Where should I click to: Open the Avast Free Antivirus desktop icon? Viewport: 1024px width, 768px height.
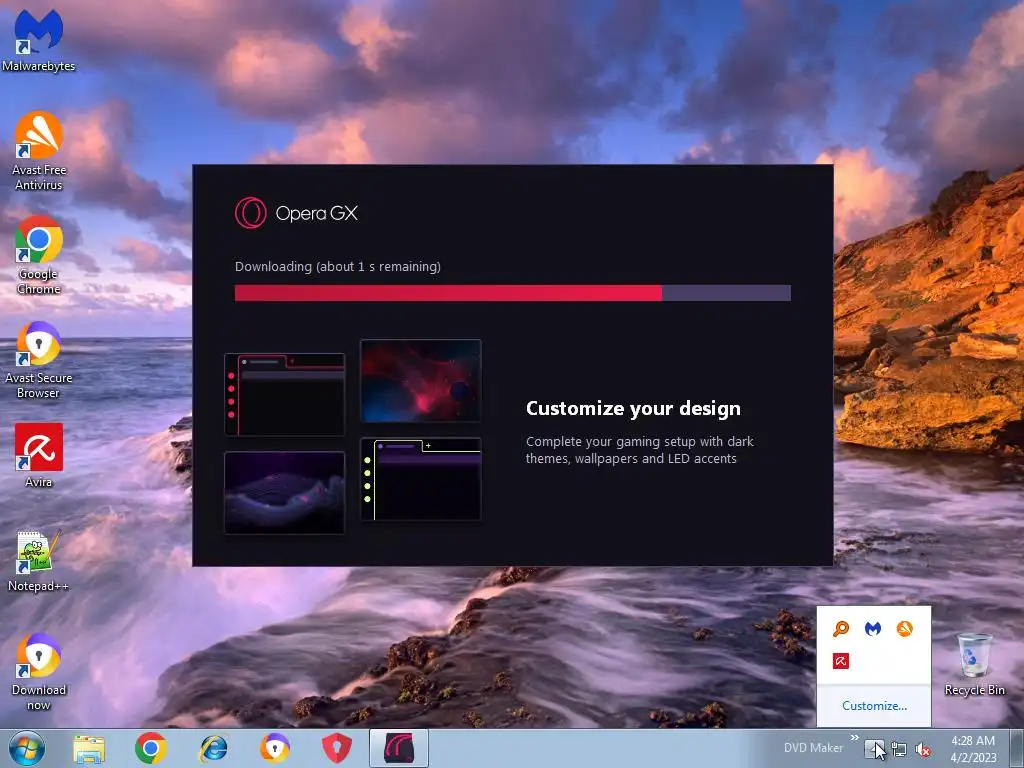(39, 150)
